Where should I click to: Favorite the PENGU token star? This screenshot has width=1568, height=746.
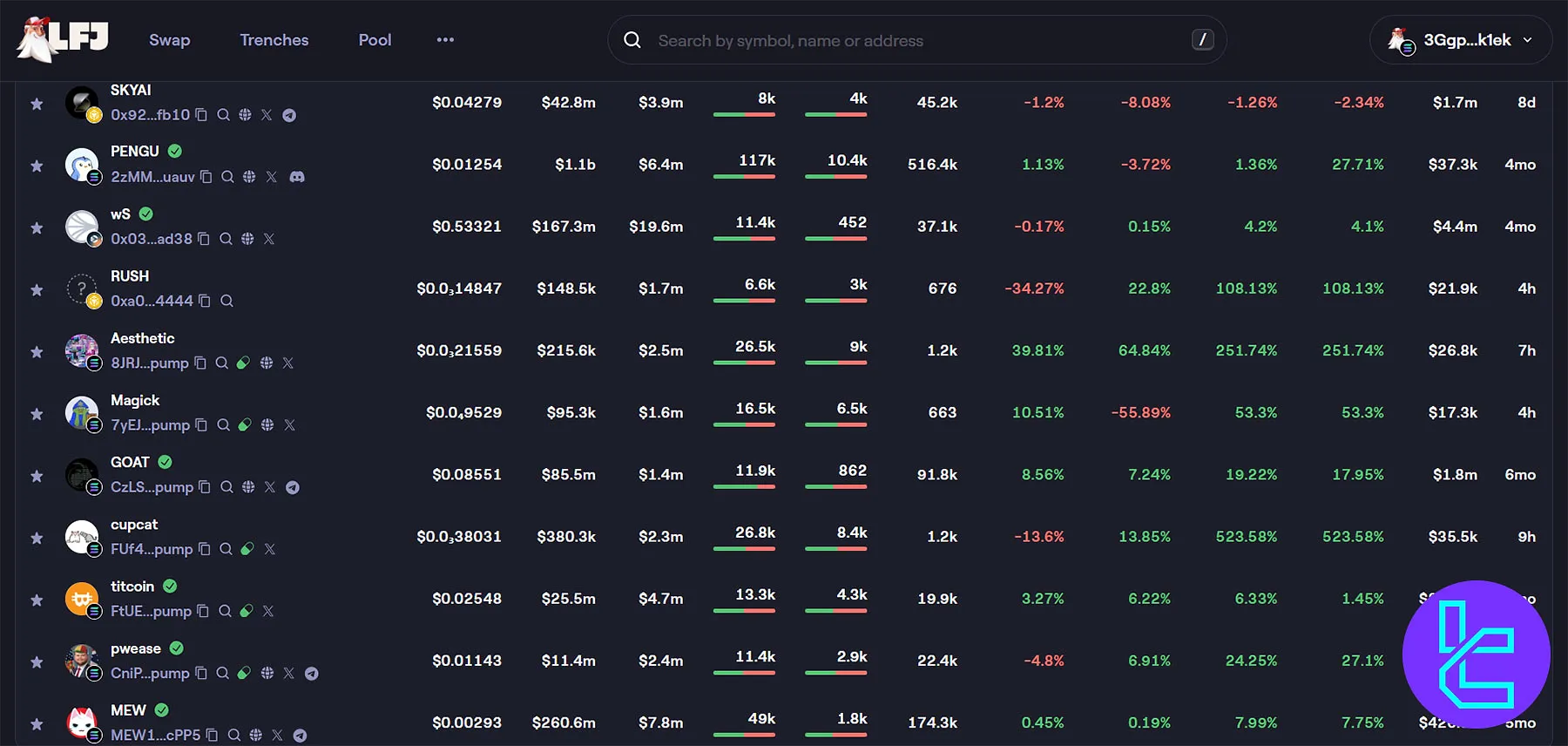tap(37, 166)
